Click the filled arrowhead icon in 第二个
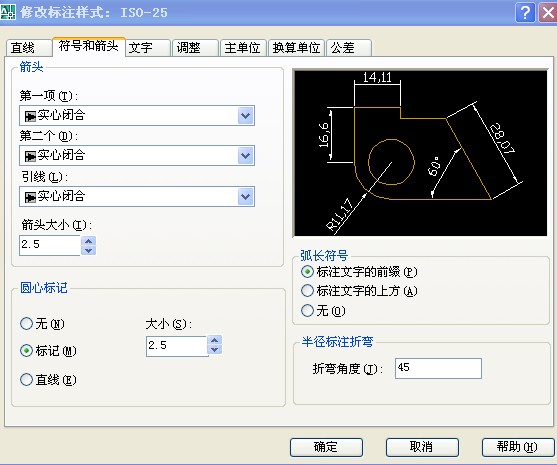This screenshot has height=465, width=557. [30, 156]
